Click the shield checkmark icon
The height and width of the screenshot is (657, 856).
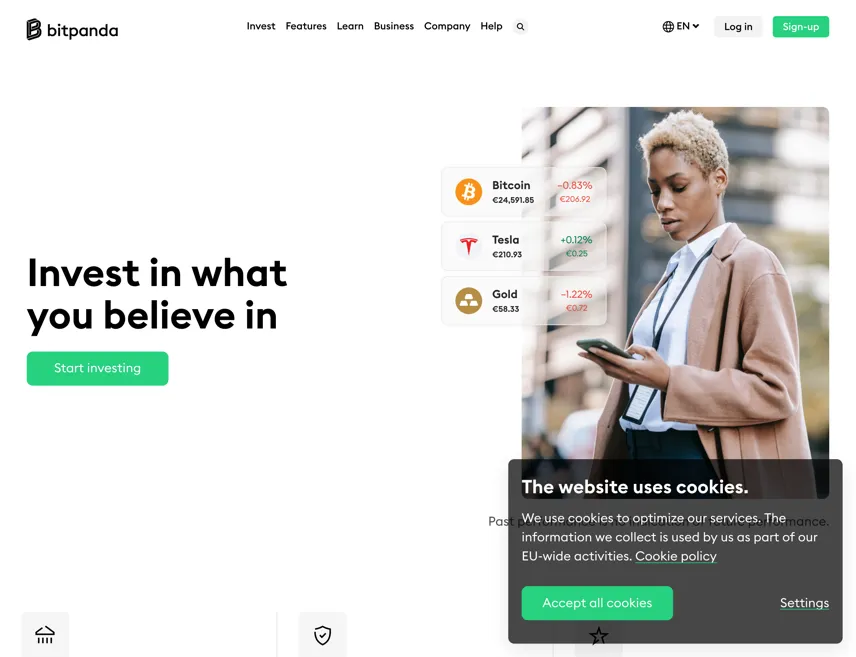click(x=323, y=635)
